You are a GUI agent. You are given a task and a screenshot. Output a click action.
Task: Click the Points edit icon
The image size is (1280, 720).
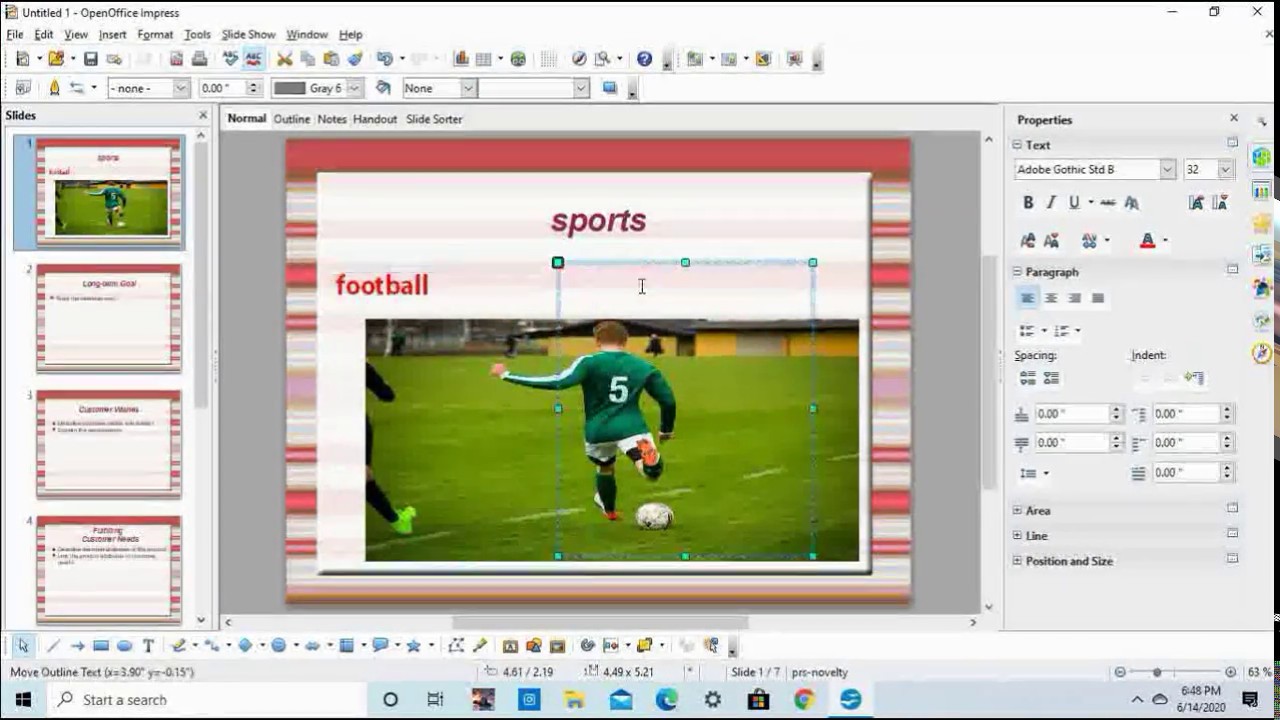tap(456, 646)
